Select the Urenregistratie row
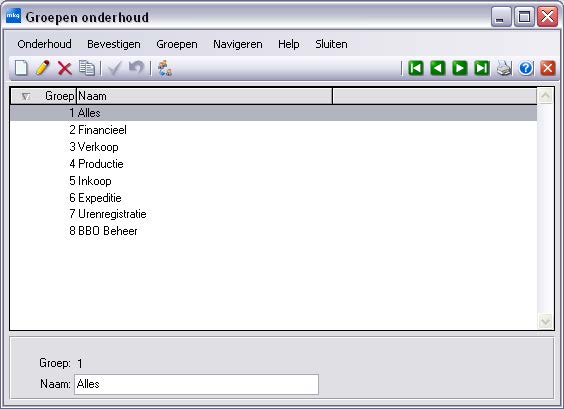Image resolution: width=564 pixels, height=409 pixels. point(273,214)
